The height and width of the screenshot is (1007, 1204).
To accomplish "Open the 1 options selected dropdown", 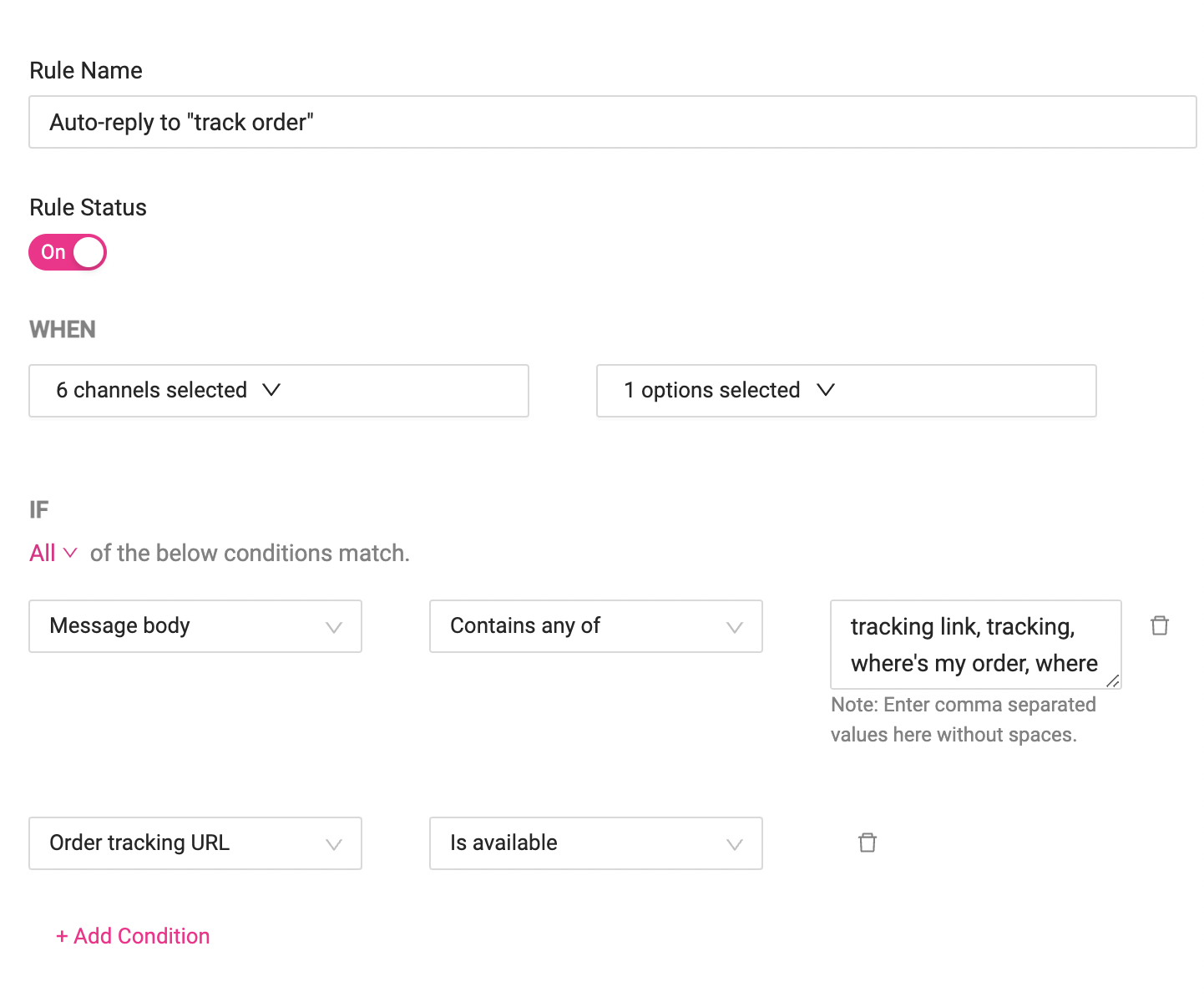I will coord(846,391).
